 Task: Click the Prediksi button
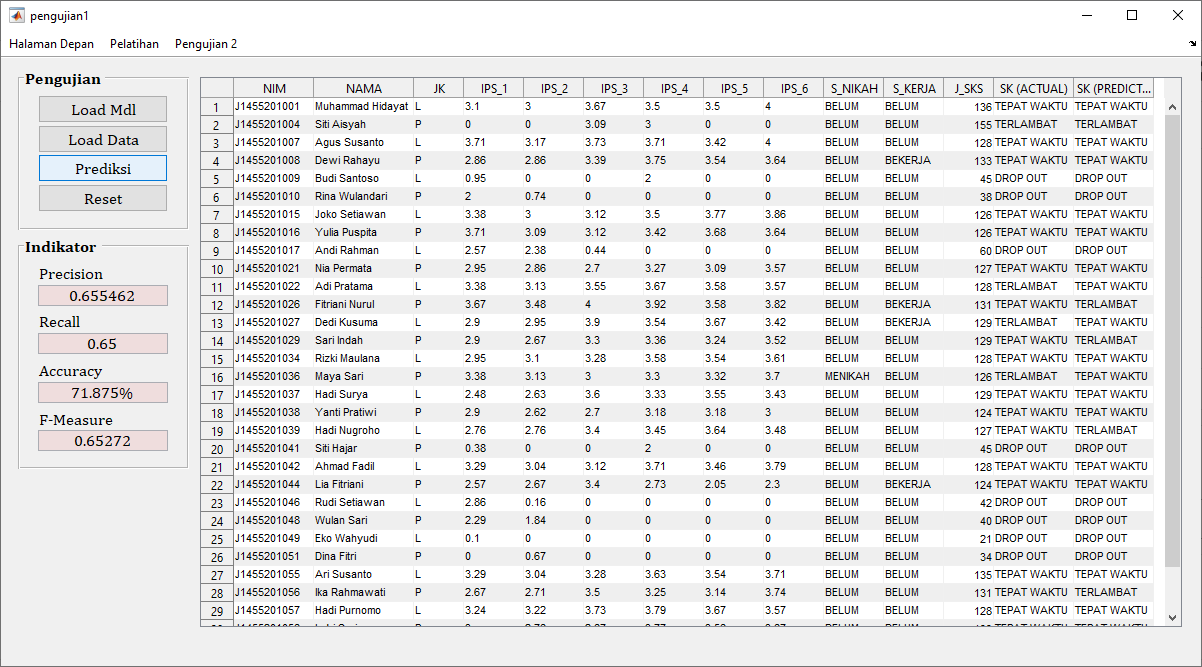click(x=103, y=169)
